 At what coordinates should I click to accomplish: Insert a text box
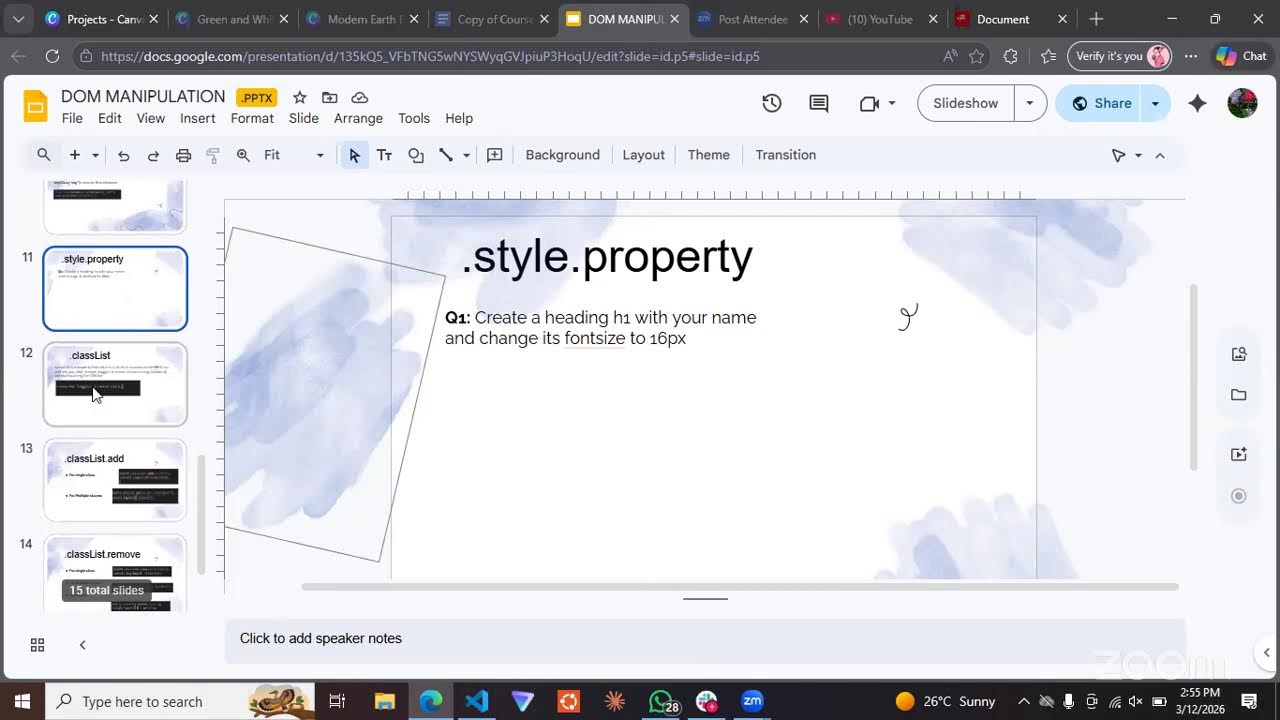tap(384, 155)
